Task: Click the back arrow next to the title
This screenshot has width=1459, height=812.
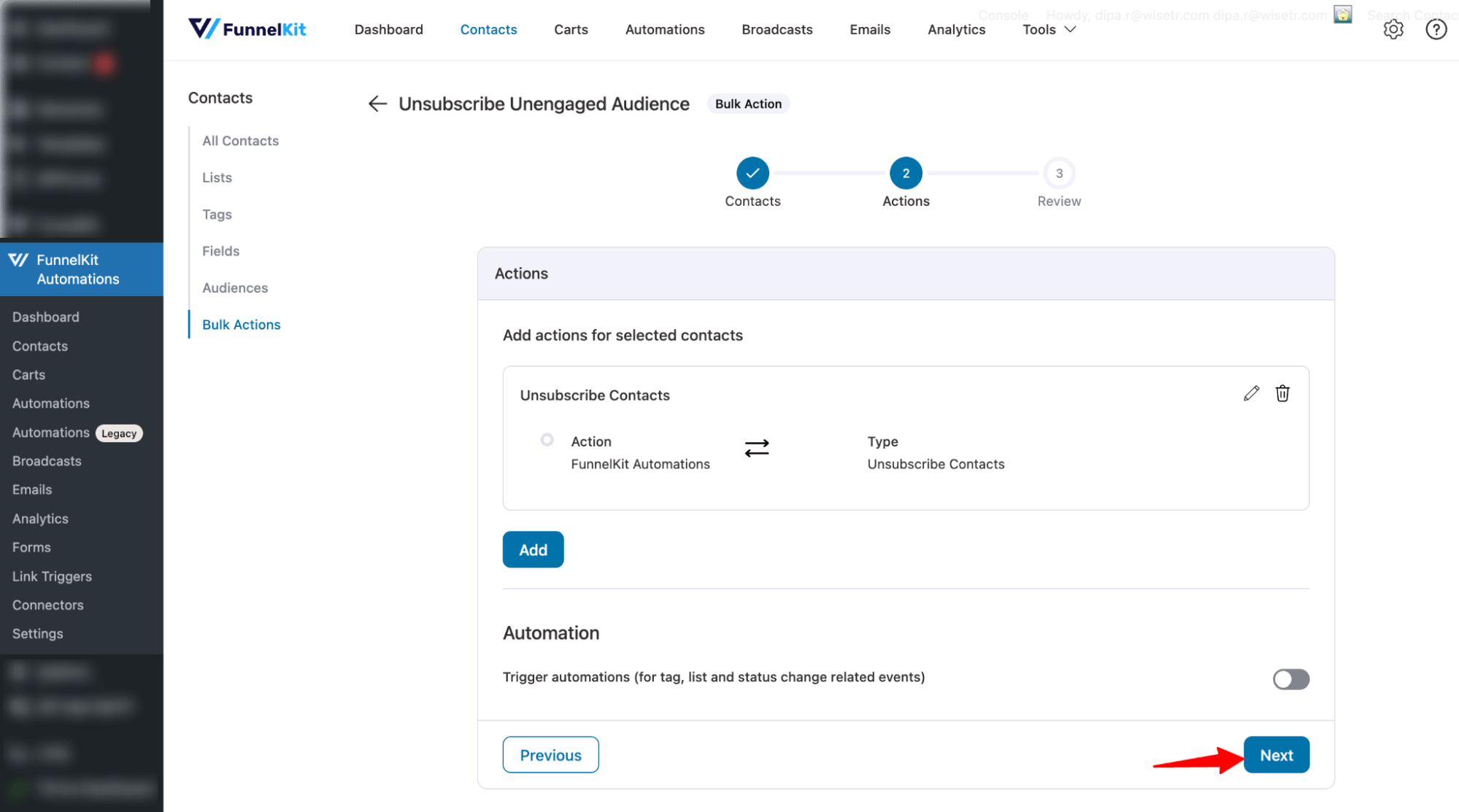Action: pyautogui.click(x=377, y=104)
